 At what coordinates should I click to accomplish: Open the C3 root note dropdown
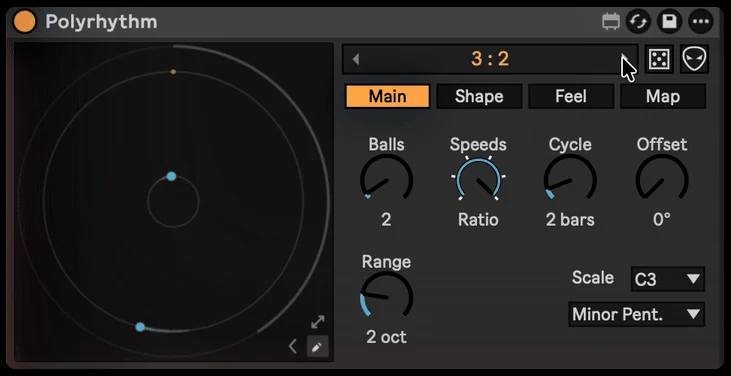[668, 279]
